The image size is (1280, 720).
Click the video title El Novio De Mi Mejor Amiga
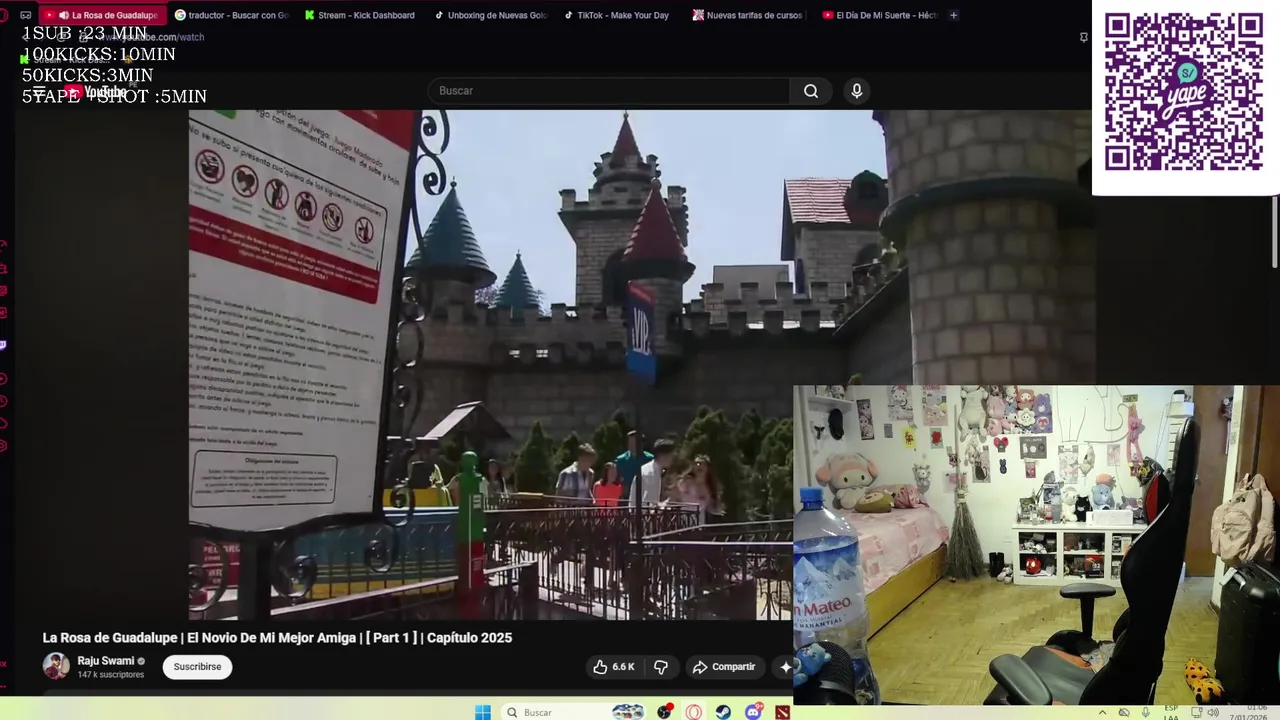pyautogui.click(x=277, y=638)
